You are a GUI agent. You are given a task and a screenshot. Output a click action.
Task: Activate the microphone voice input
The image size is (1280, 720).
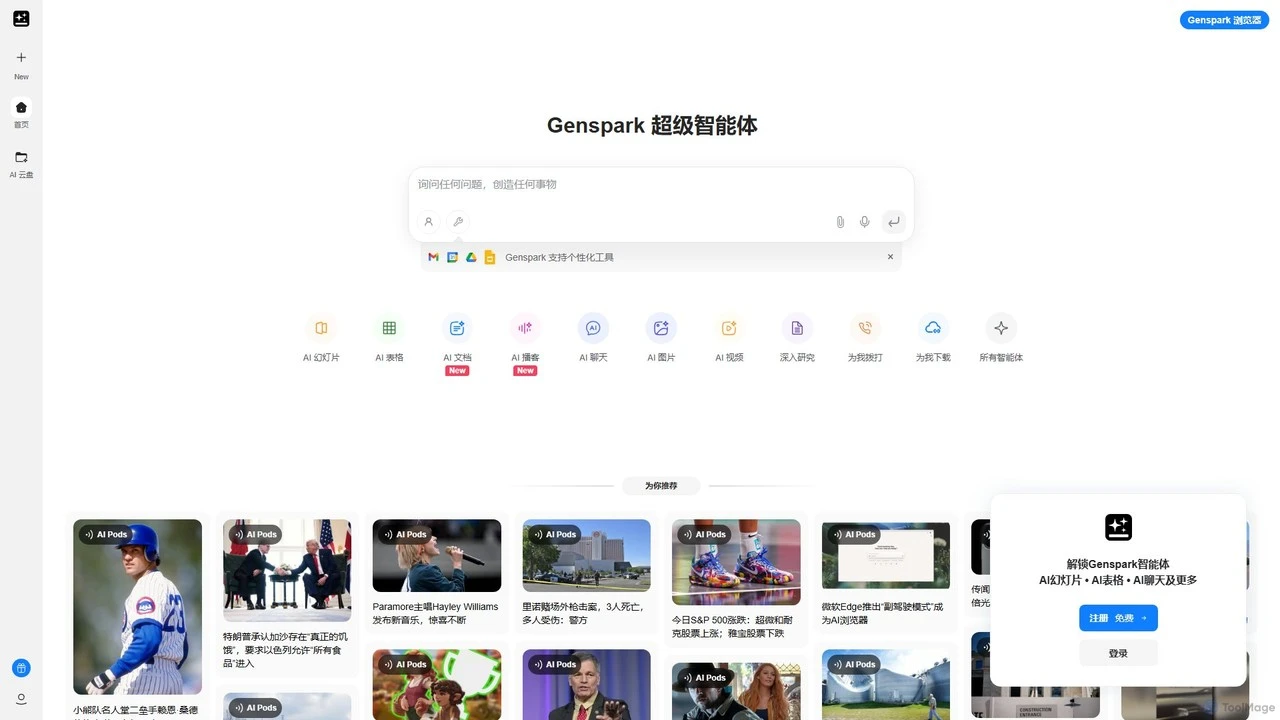(865, 222)
